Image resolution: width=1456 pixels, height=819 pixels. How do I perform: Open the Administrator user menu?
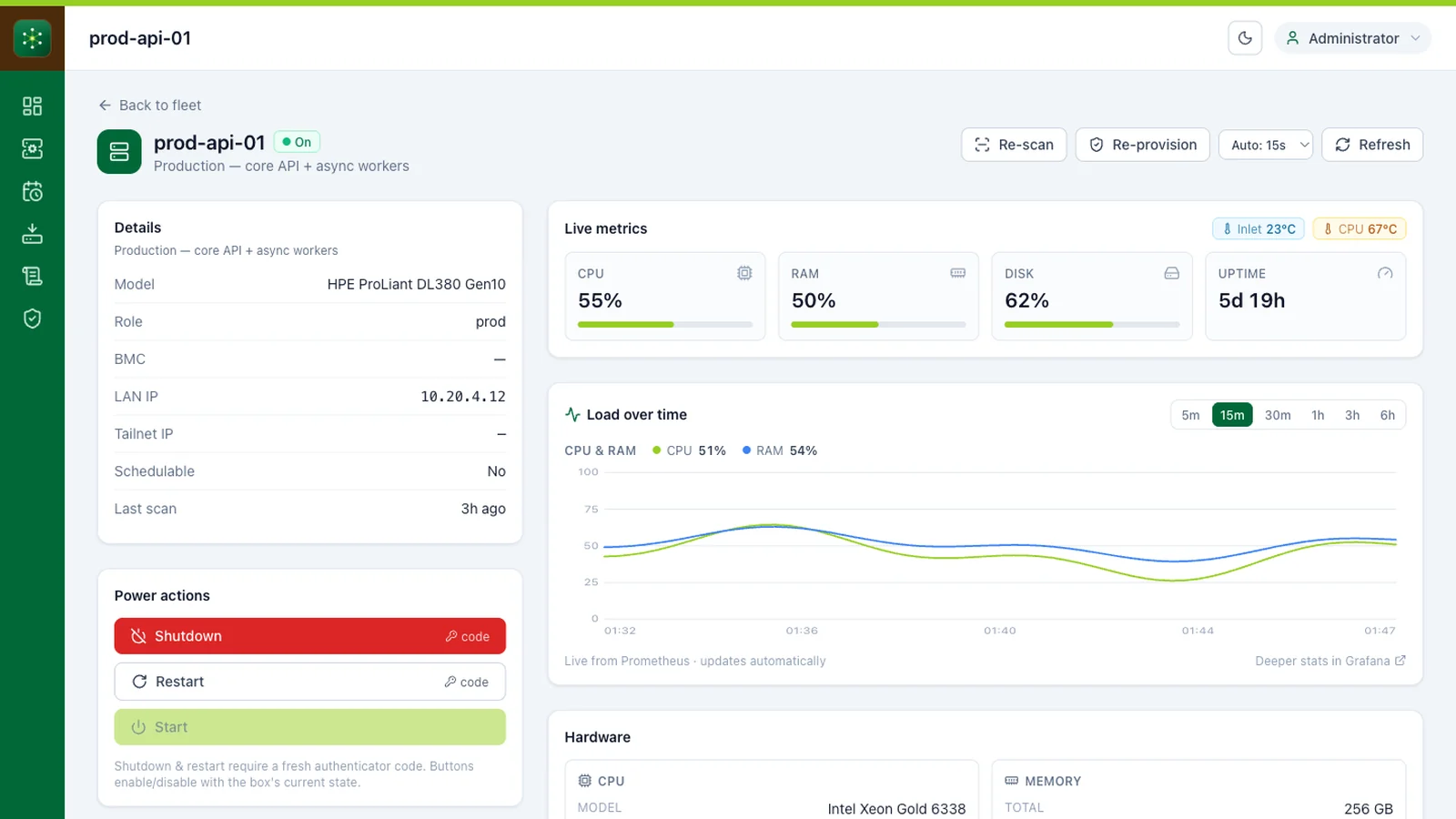(x=1352, y=38)
